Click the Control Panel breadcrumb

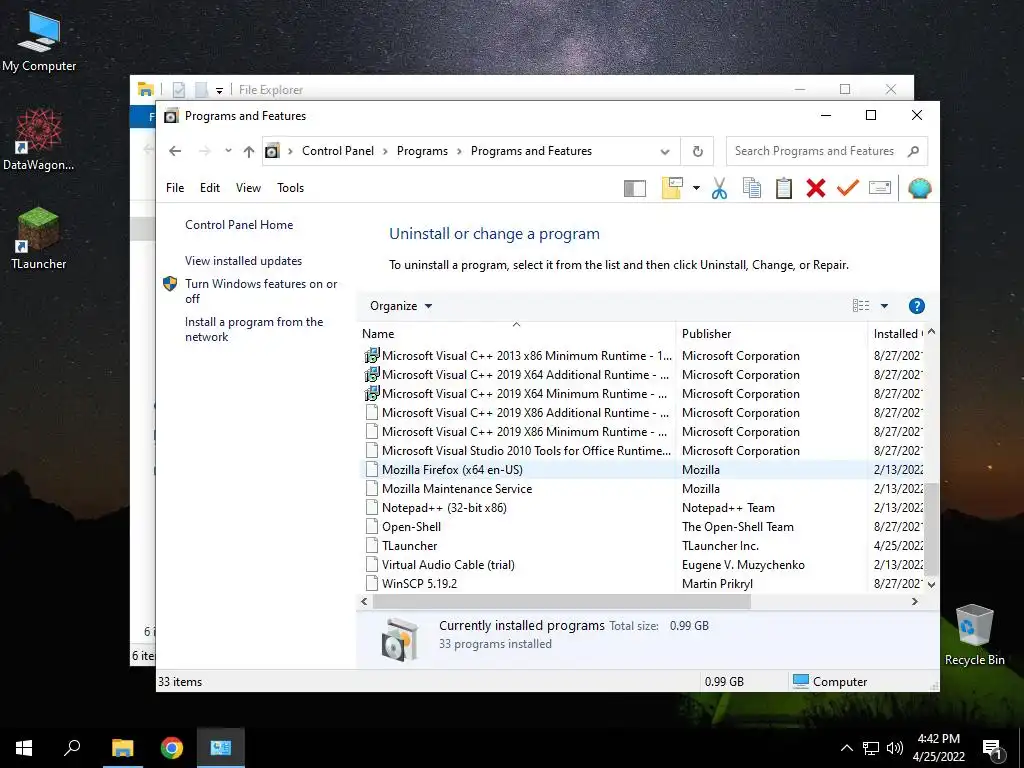coord(338,151)
